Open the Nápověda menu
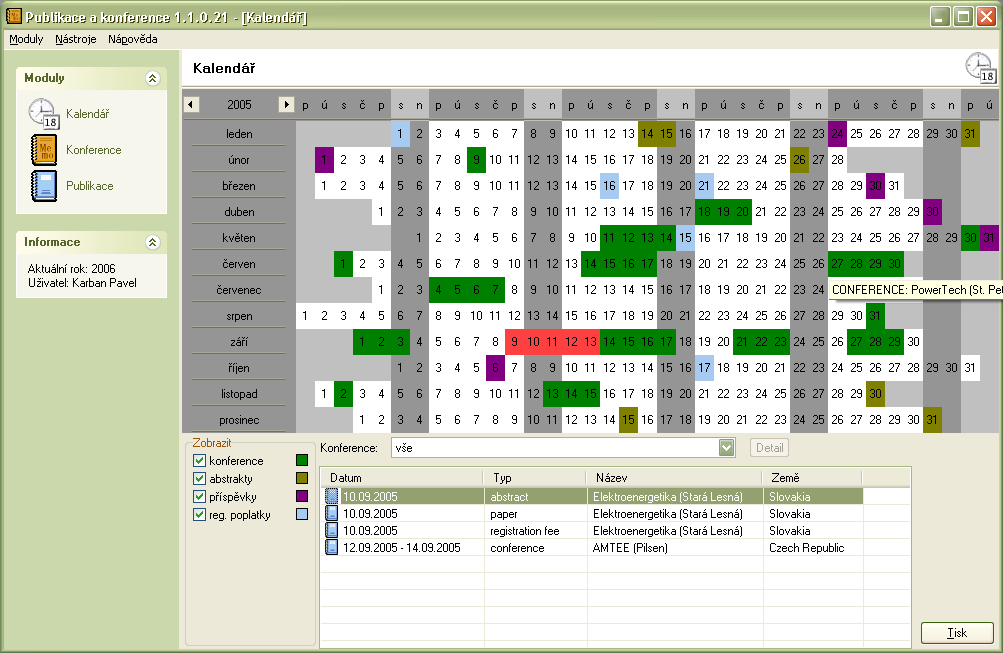The image size is (1003, 653). [x=132, y=39]
